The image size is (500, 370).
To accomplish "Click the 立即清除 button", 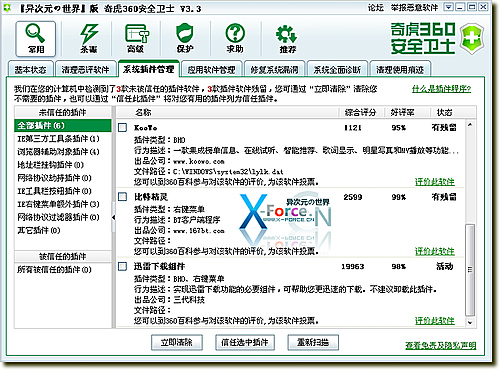I will tap(177, 342).
